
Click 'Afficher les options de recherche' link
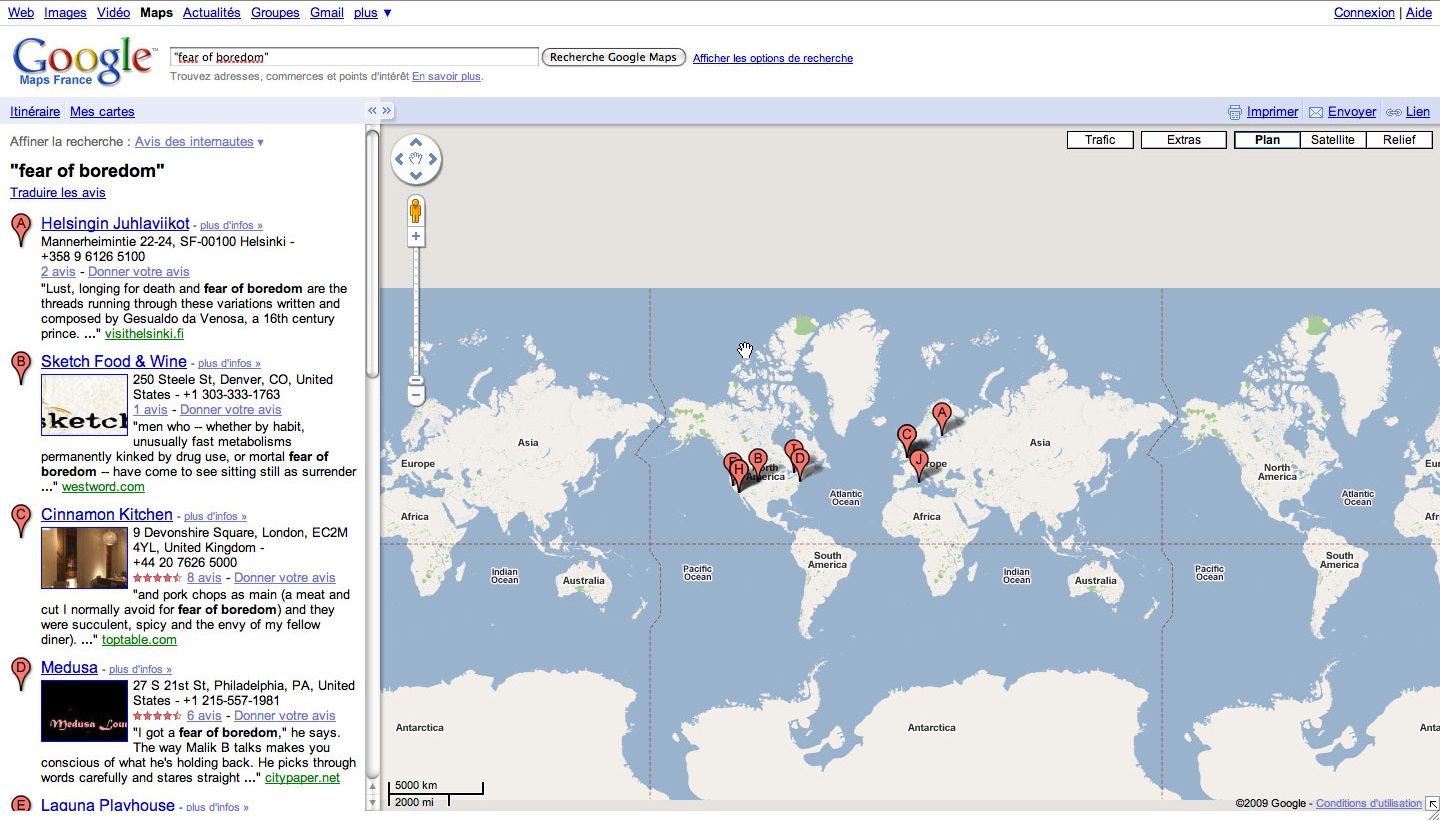click(773, 58)
